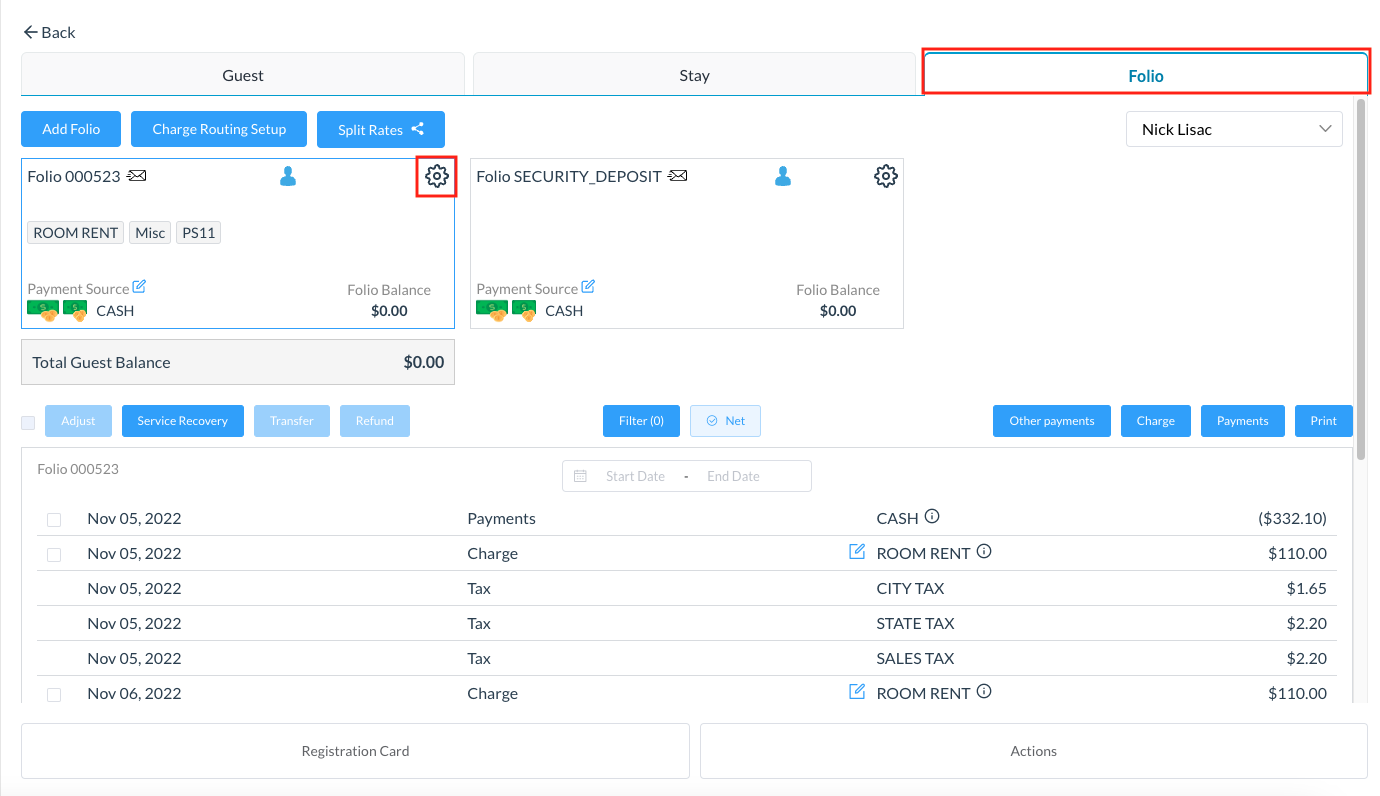The width and height of the screenshot is (1380, 796).
Task: Edit the Nov 05 ROOM RENT charge
Action: point(856,552)
